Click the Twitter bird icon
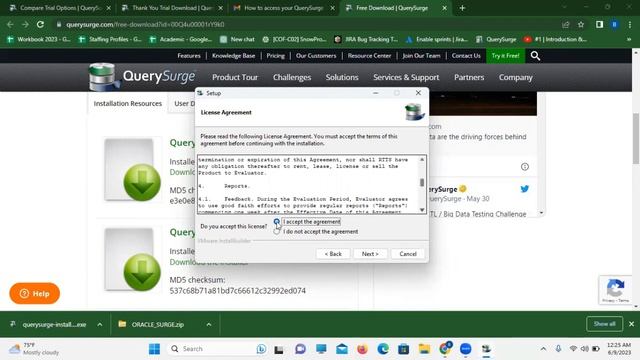This screenshot has width=640, height=360. tap(524, 189)
